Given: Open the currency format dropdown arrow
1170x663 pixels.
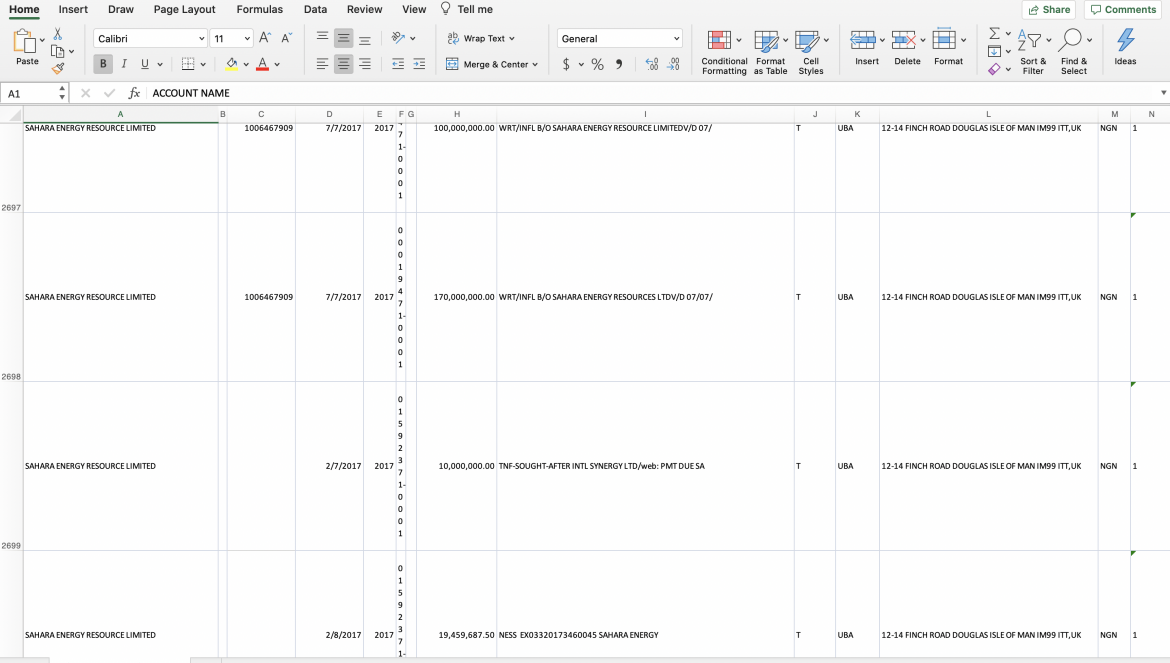Looking at the screenshot, I should click(x=581, y=65).
